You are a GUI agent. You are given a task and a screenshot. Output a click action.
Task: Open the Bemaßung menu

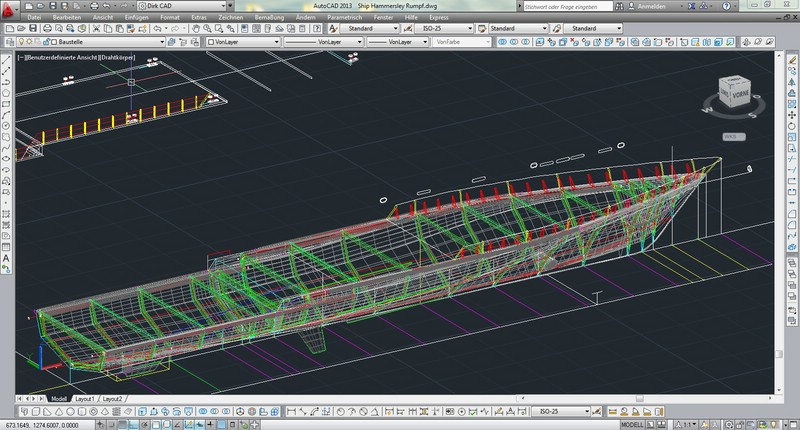[269, 17]
